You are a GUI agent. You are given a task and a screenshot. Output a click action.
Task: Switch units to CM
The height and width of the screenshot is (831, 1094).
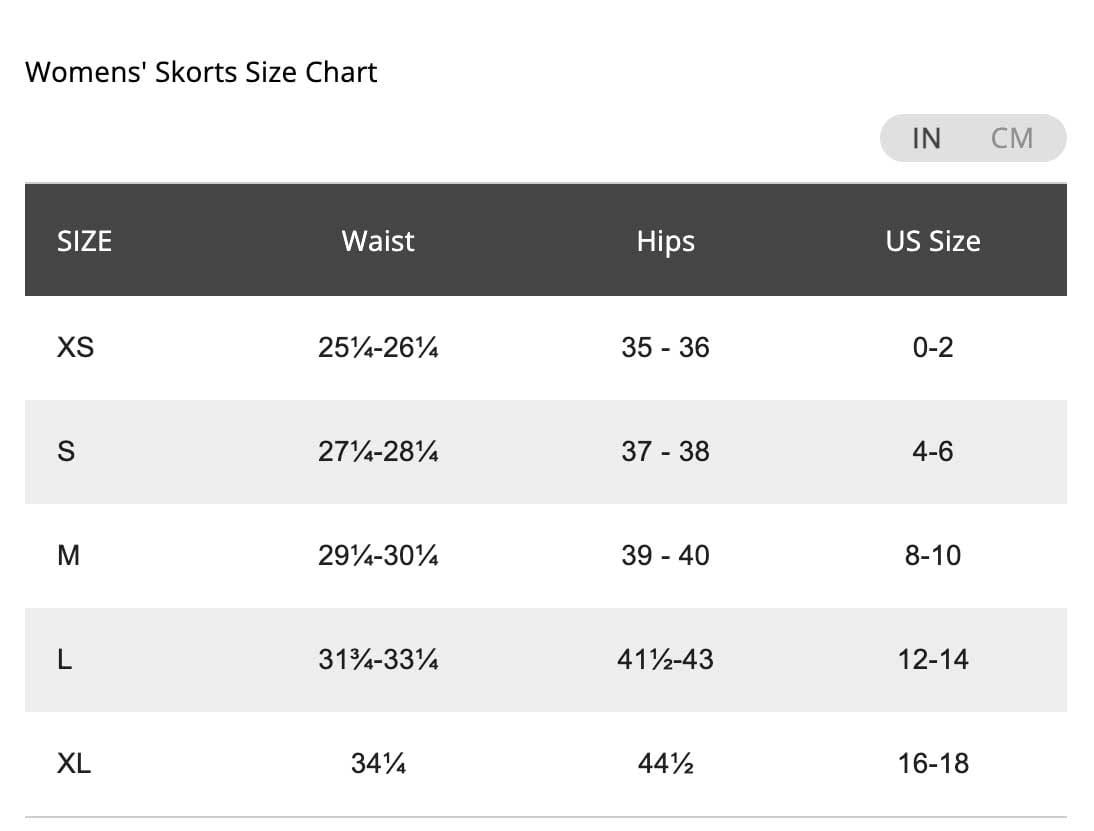tap(1011, 138)
